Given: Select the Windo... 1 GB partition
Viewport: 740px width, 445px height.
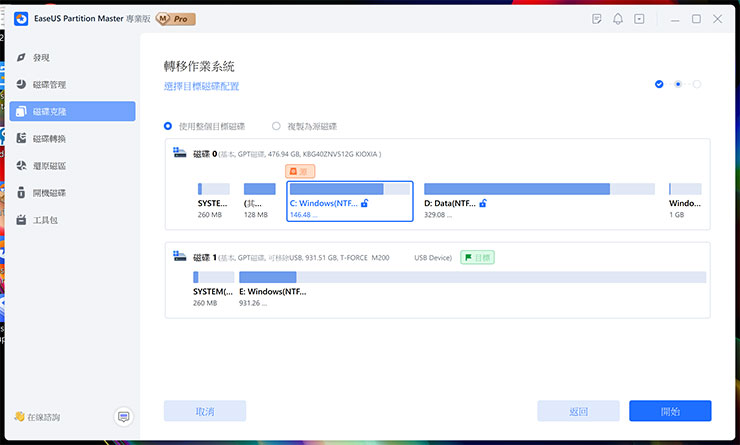Looking at the screenshot, I should (x=685, y=201).
